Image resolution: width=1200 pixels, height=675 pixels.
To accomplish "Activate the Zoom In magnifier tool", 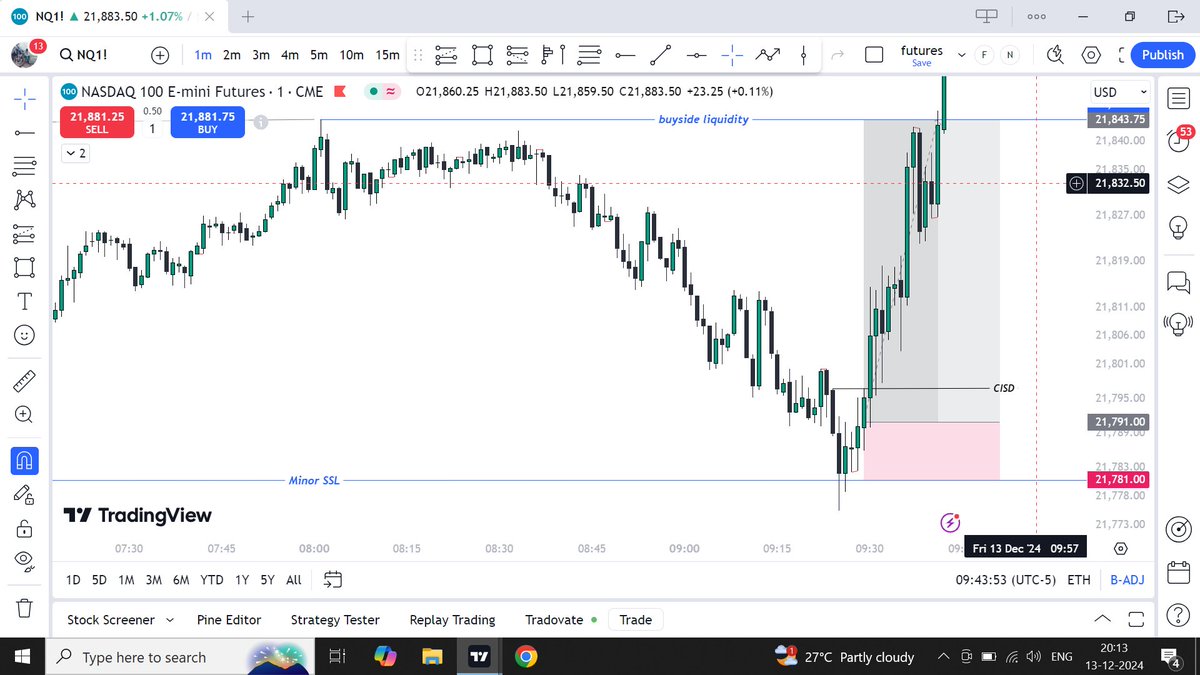I will 26,414.
